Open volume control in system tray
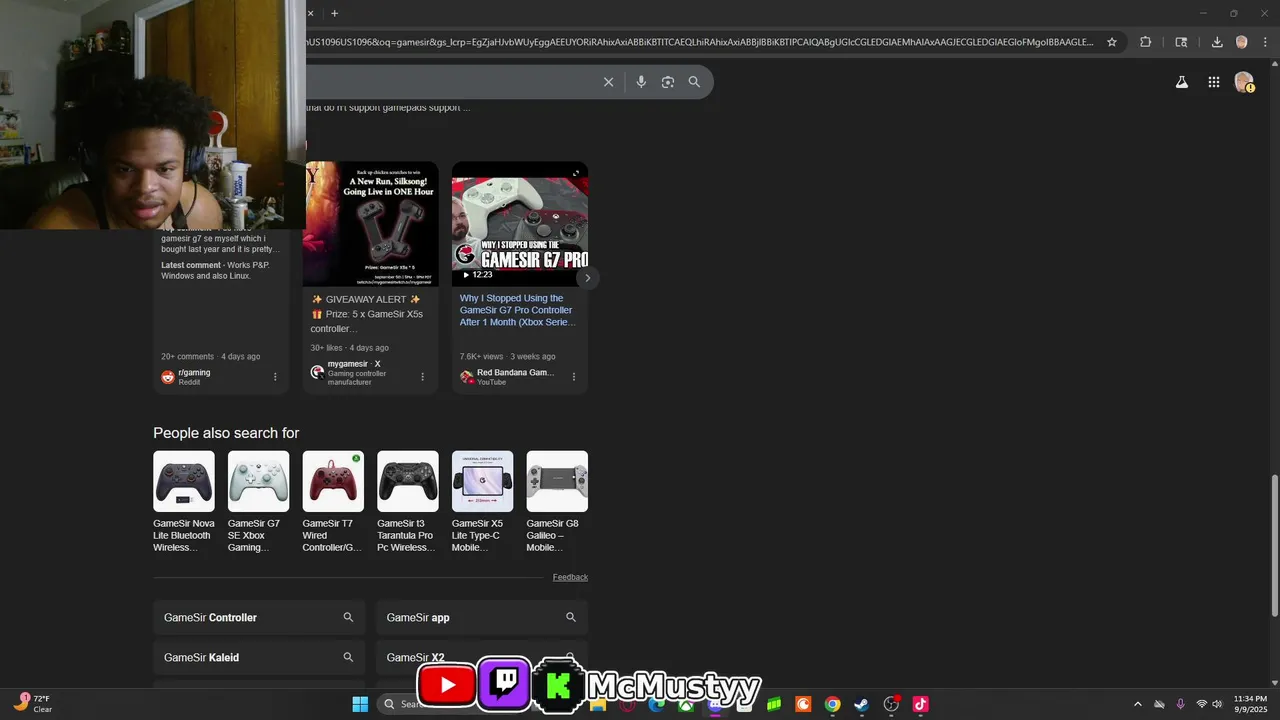The width and height of the screenshot is (1280, 720). (1217, 704)
